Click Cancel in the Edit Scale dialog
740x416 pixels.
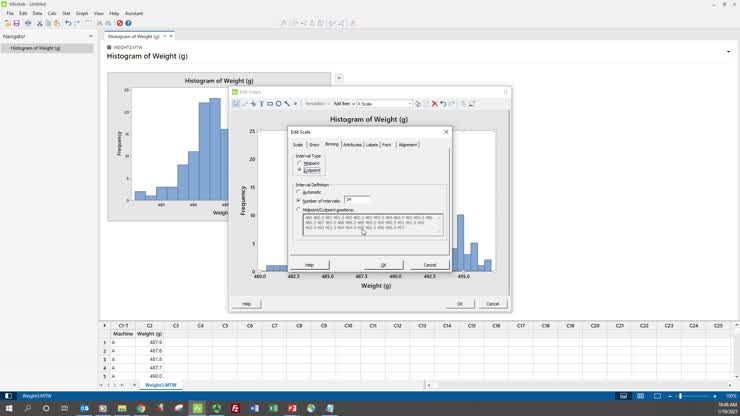pyautogui.click(x=430, y=265)
